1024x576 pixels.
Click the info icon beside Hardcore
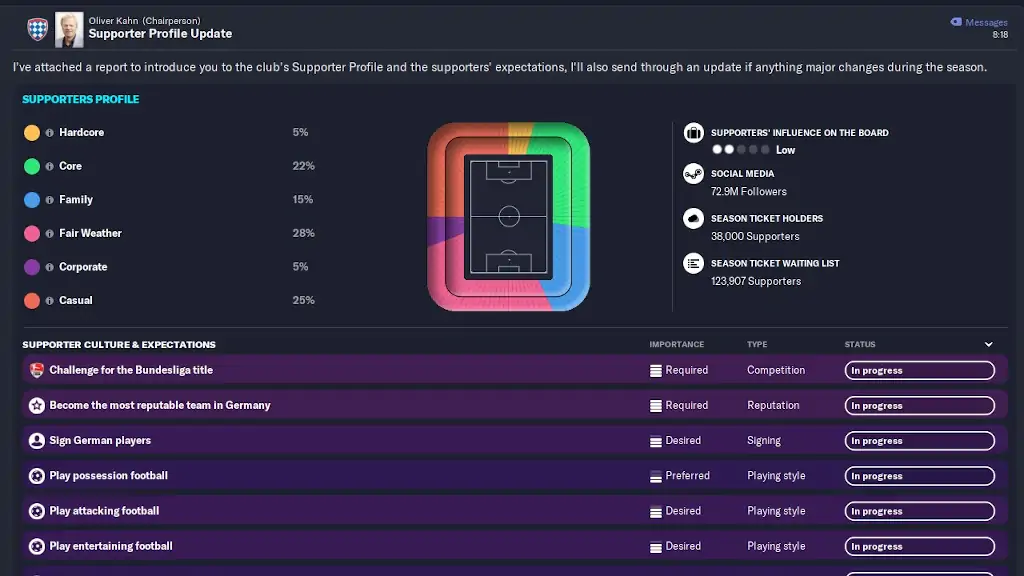[x=49, y=133]
